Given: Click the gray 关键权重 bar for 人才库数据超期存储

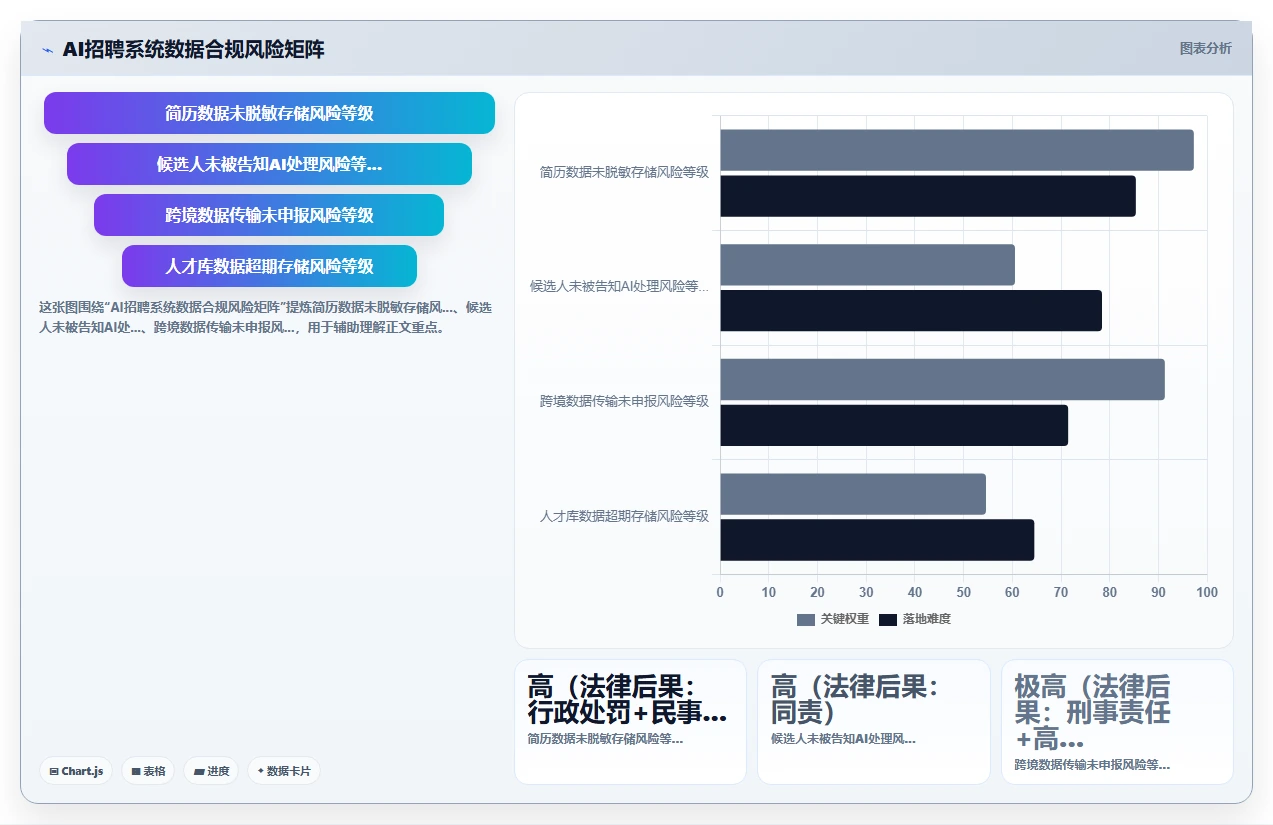Looking at the screenshot, I should pyautogui.click(x=853, y=494).
